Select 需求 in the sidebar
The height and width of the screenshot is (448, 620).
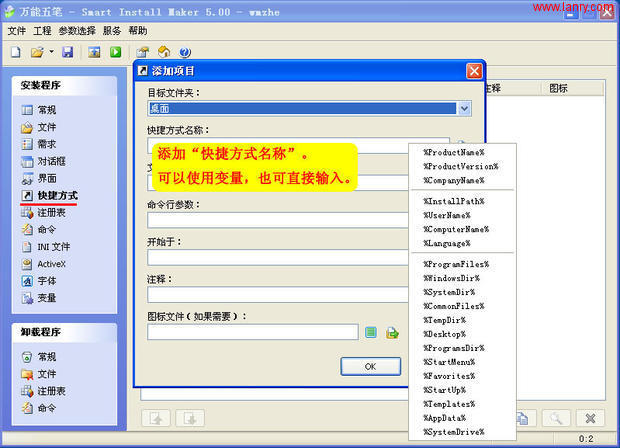coord(39,144)
